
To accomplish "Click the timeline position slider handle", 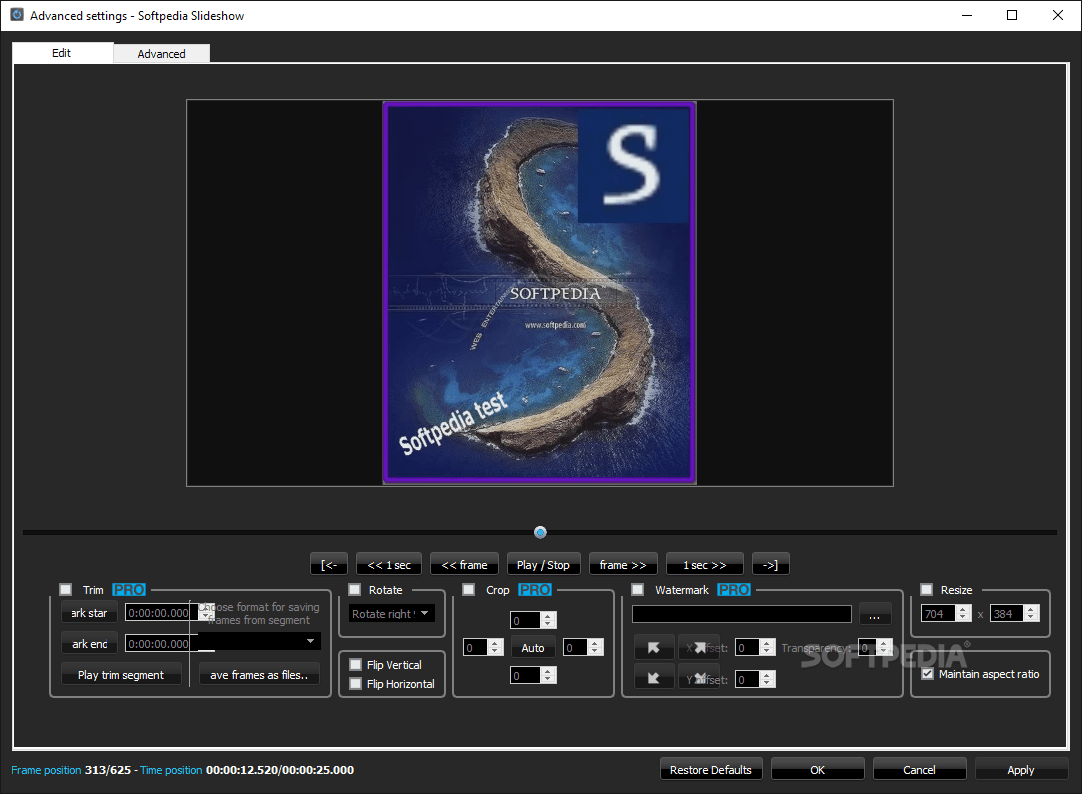I will point(540,532).
